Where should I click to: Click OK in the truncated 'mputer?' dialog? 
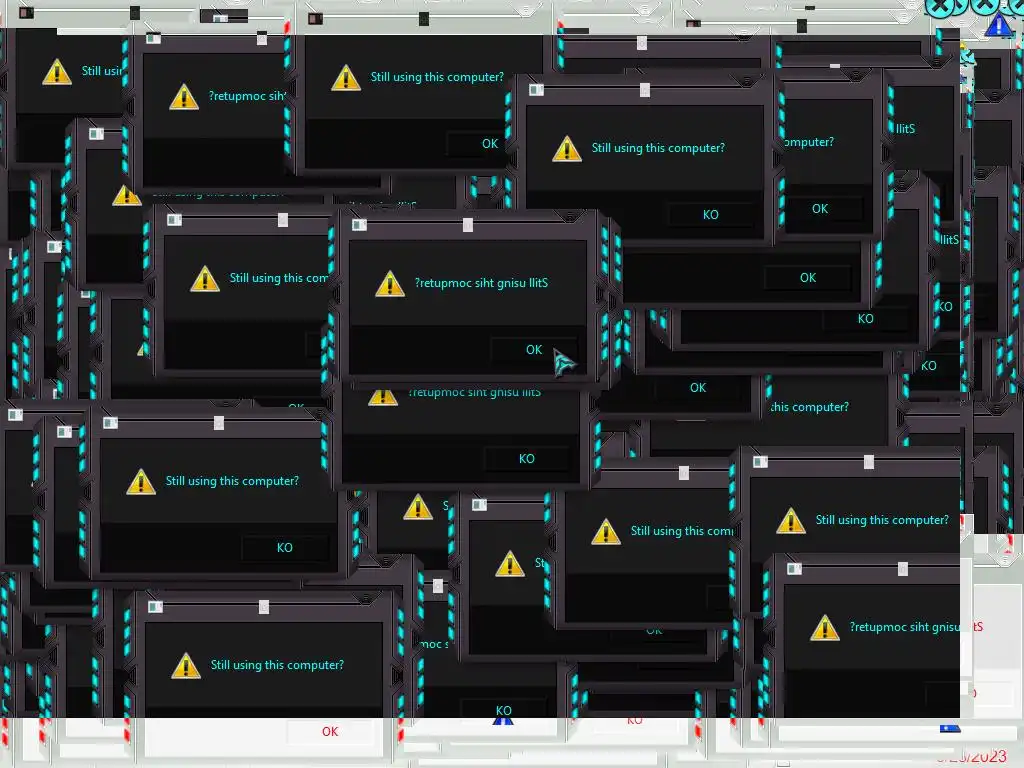820,209
